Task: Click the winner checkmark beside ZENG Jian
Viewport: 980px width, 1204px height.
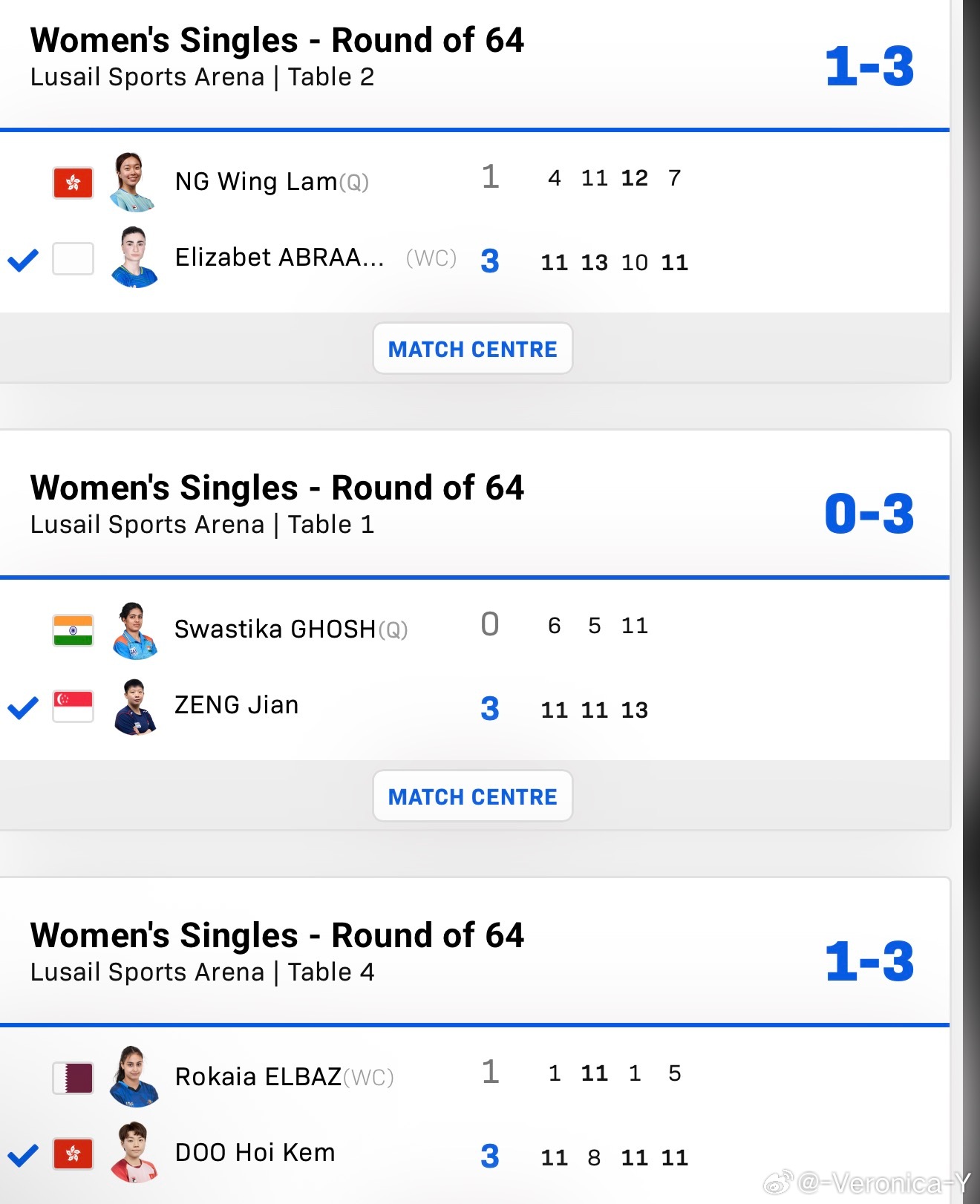Action: tap(23, 707)
